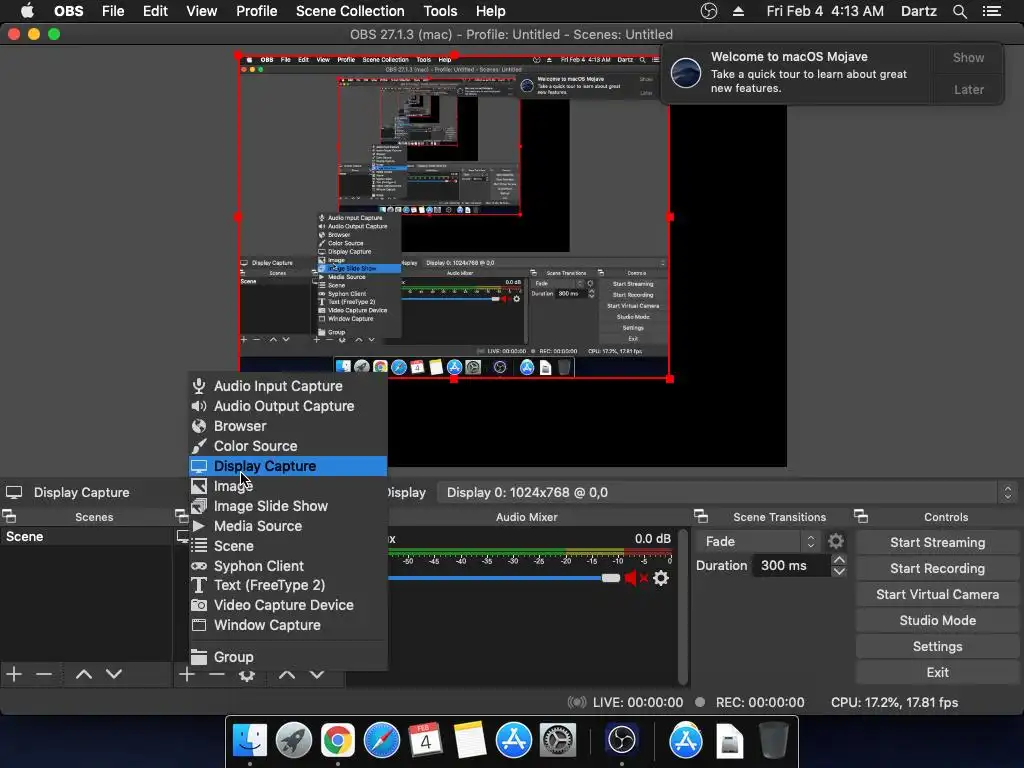The image size is (1024, 768).
Task: Click the paintbrush icon beside Color Source
Action: click(x=199, y=446)
